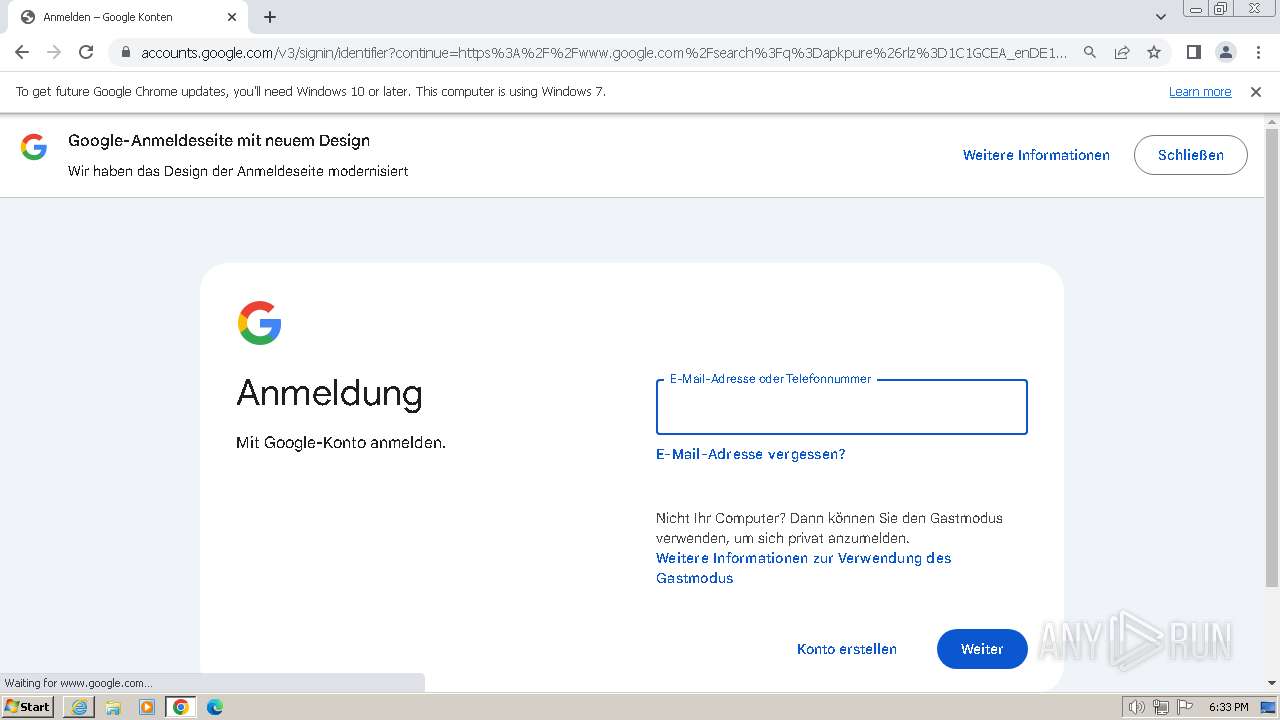Minimize the Chrome window
1280x720 pixels.
[1196, 8]
